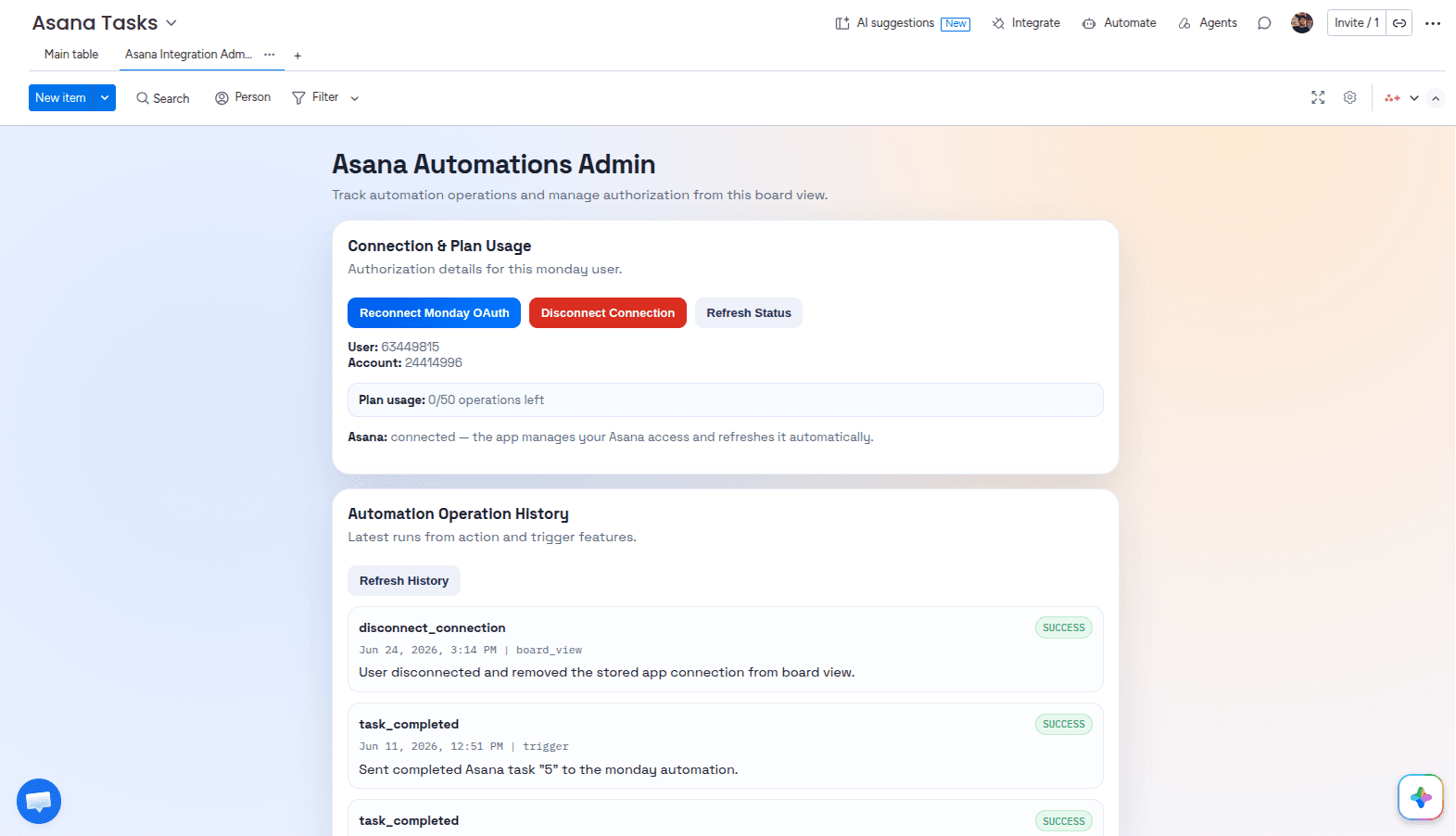The image size is (1456, 836).
Task: Click the Asana Automations Admin heading
Action: 493,164
